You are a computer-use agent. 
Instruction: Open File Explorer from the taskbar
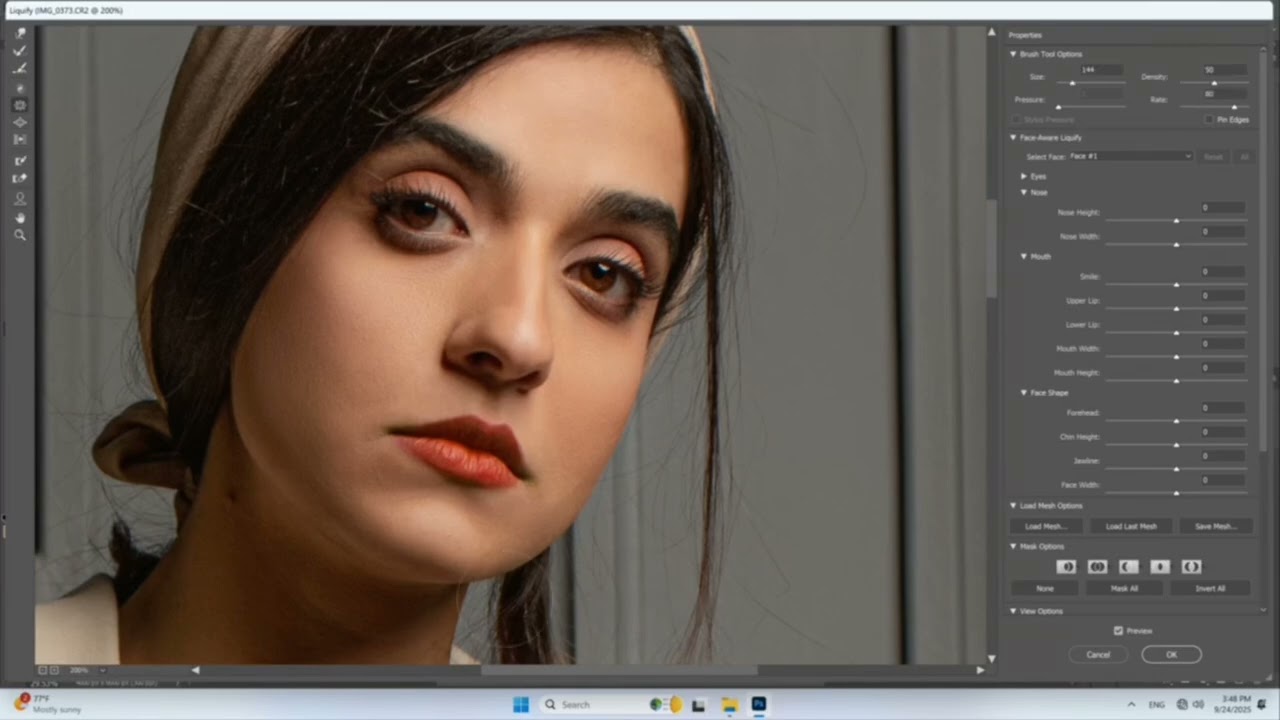(x=730, y=704)
